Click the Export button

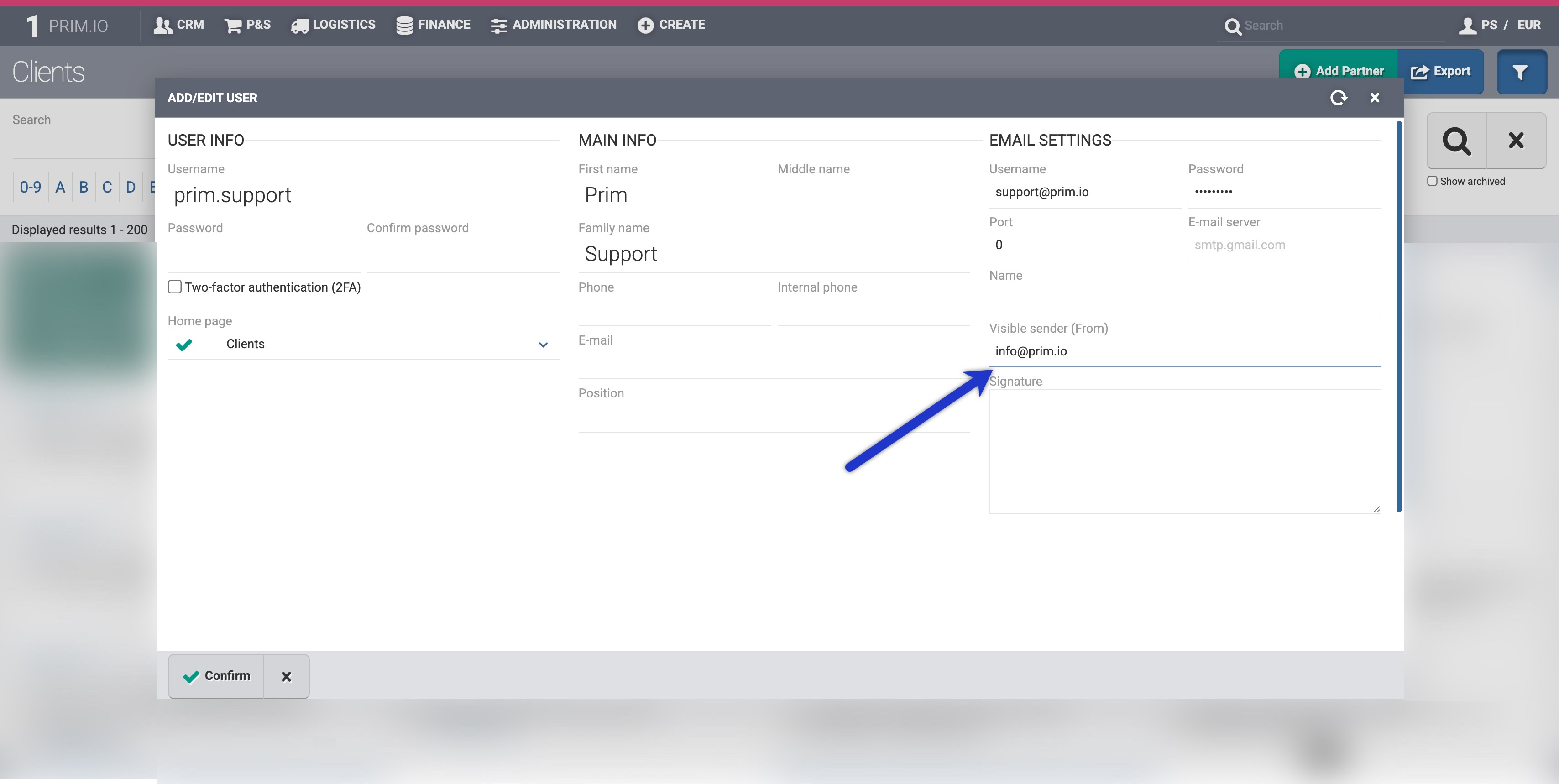(x=1440, y=71)
